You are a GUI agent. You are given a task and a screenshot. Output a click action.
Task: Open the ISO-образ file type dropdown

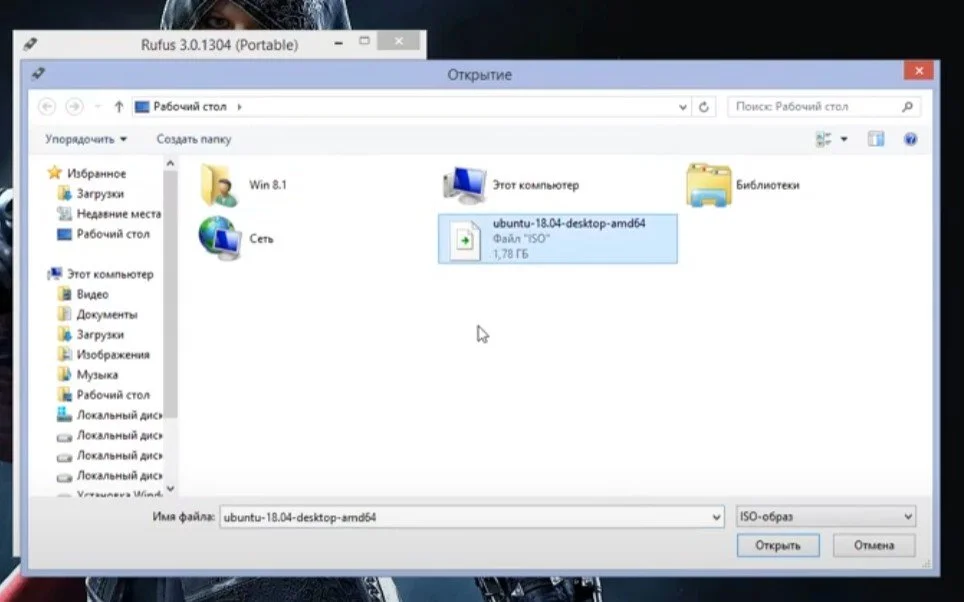click(x=826, y=517)
